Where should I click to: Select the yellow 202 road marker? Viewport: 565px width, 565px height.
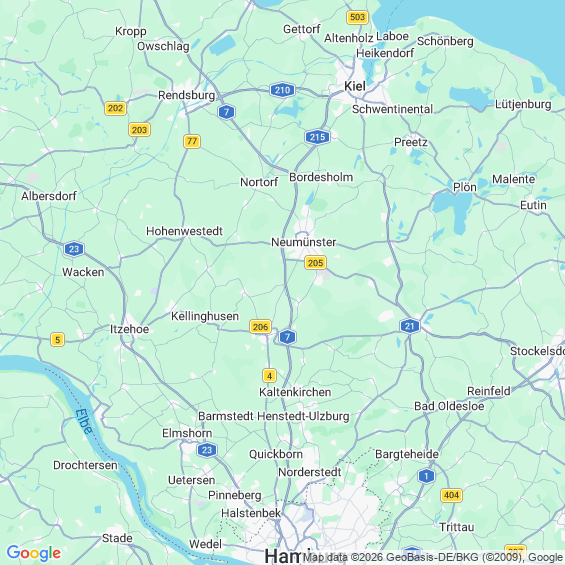pos(115,108)
